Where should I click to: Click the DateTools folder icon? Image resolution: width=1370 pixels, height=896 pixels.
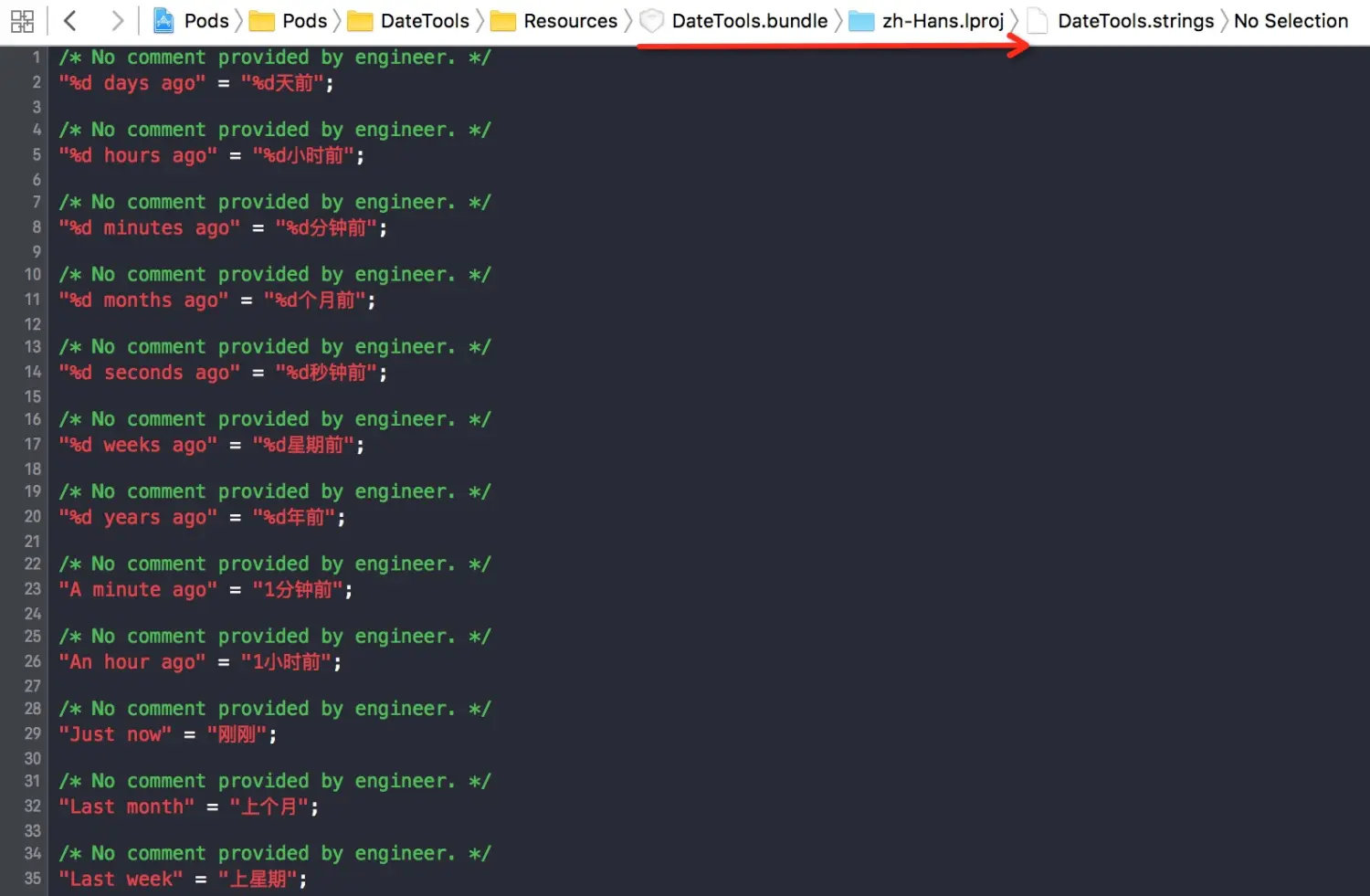360,21
